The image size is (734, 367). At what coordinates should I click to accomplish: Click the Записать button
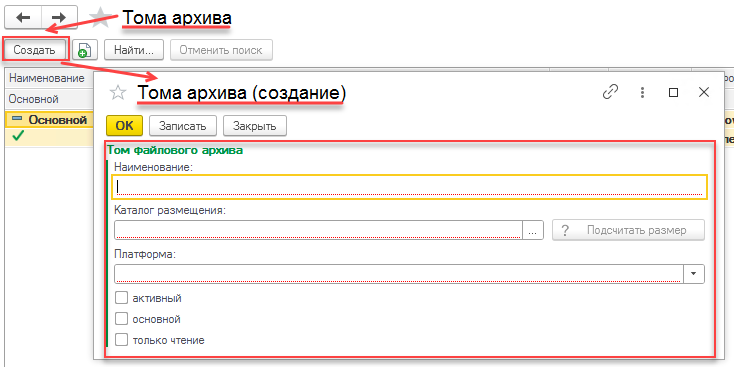[183, 126]
